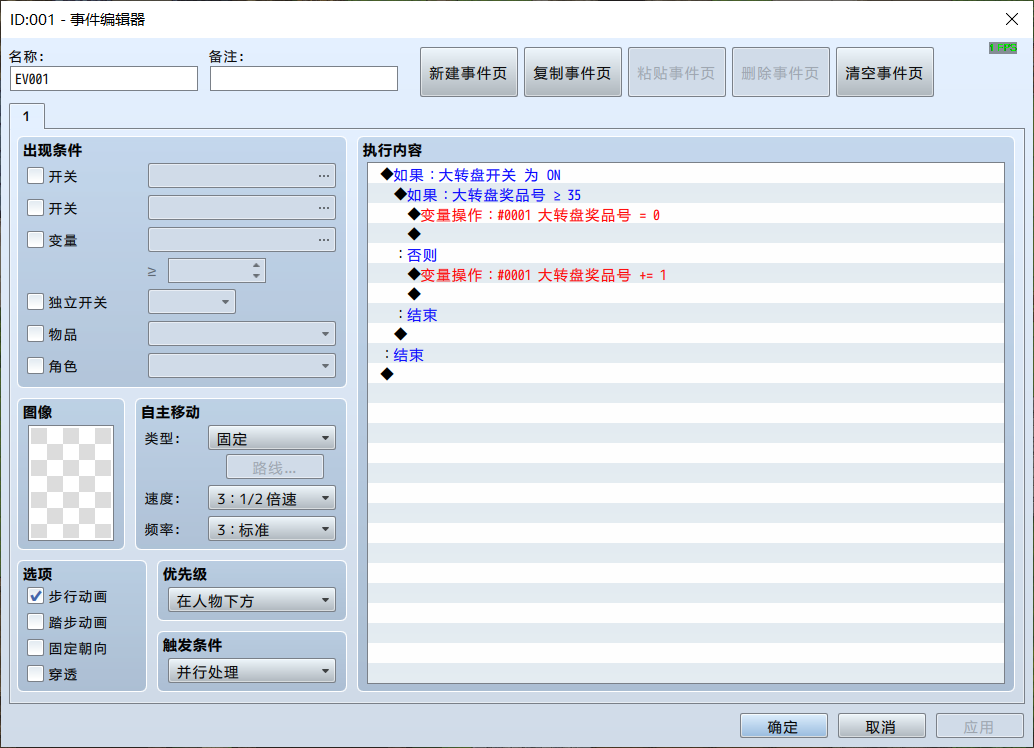The image size is (1034, 748).
Task: Focus the 名称 field containing EV001
Action: point(104,78)
